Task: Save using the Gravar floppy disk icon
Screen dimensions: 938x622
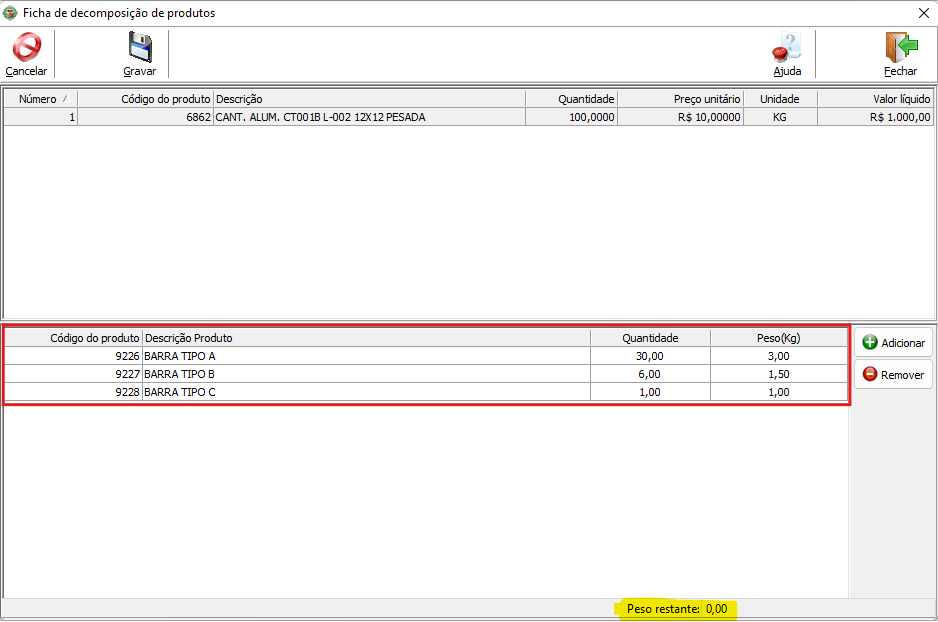Action: coord(139,48)
